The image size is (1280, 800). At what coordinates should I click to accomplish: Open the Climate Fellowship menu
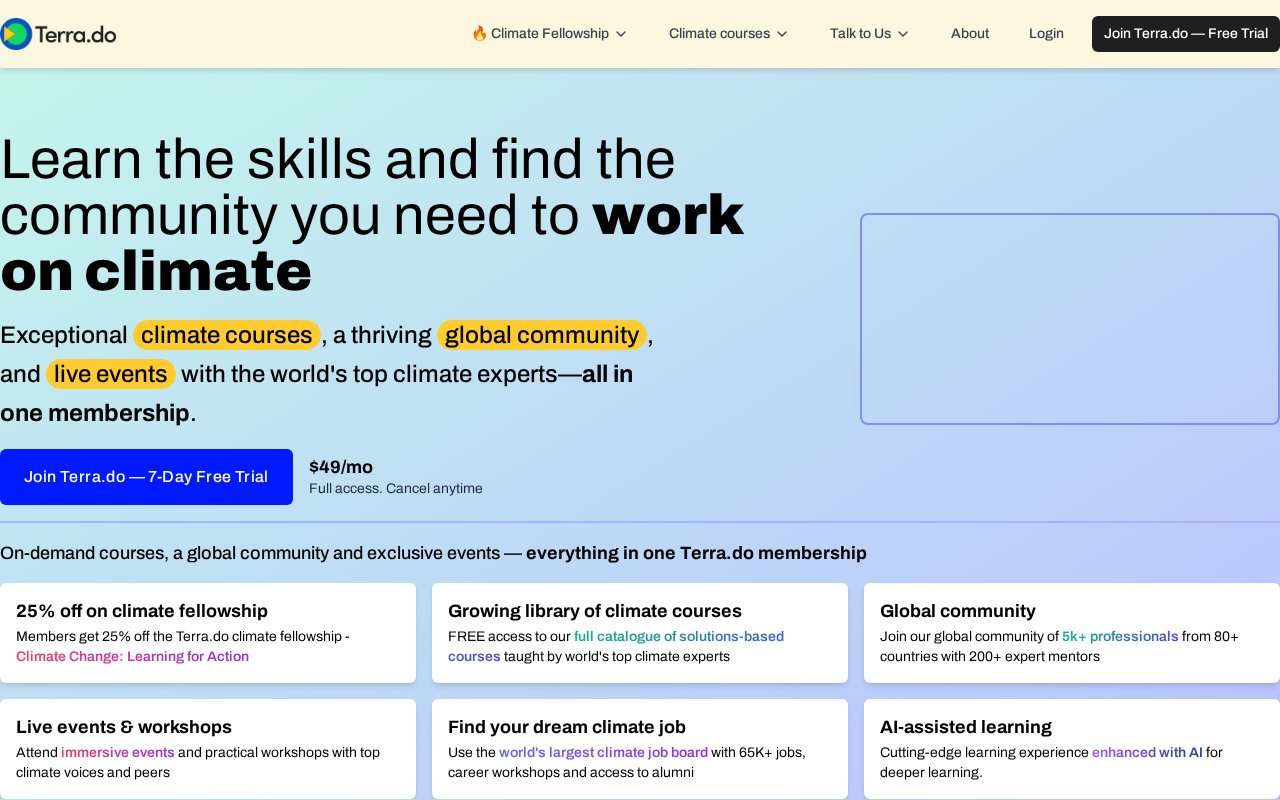pos(549,33)
